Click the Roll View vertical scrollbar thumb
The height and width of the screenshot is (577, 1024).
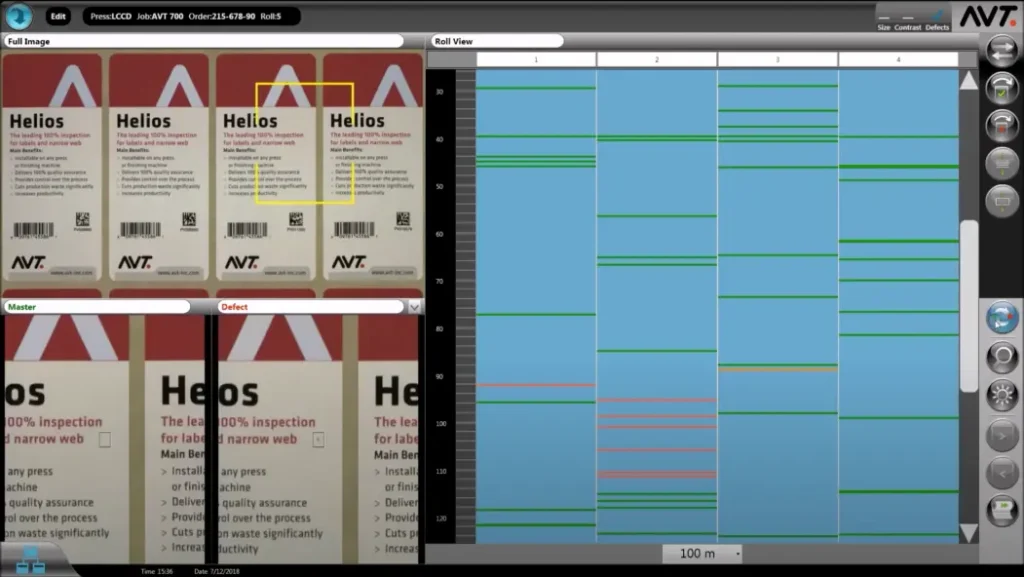click(968, 306)
